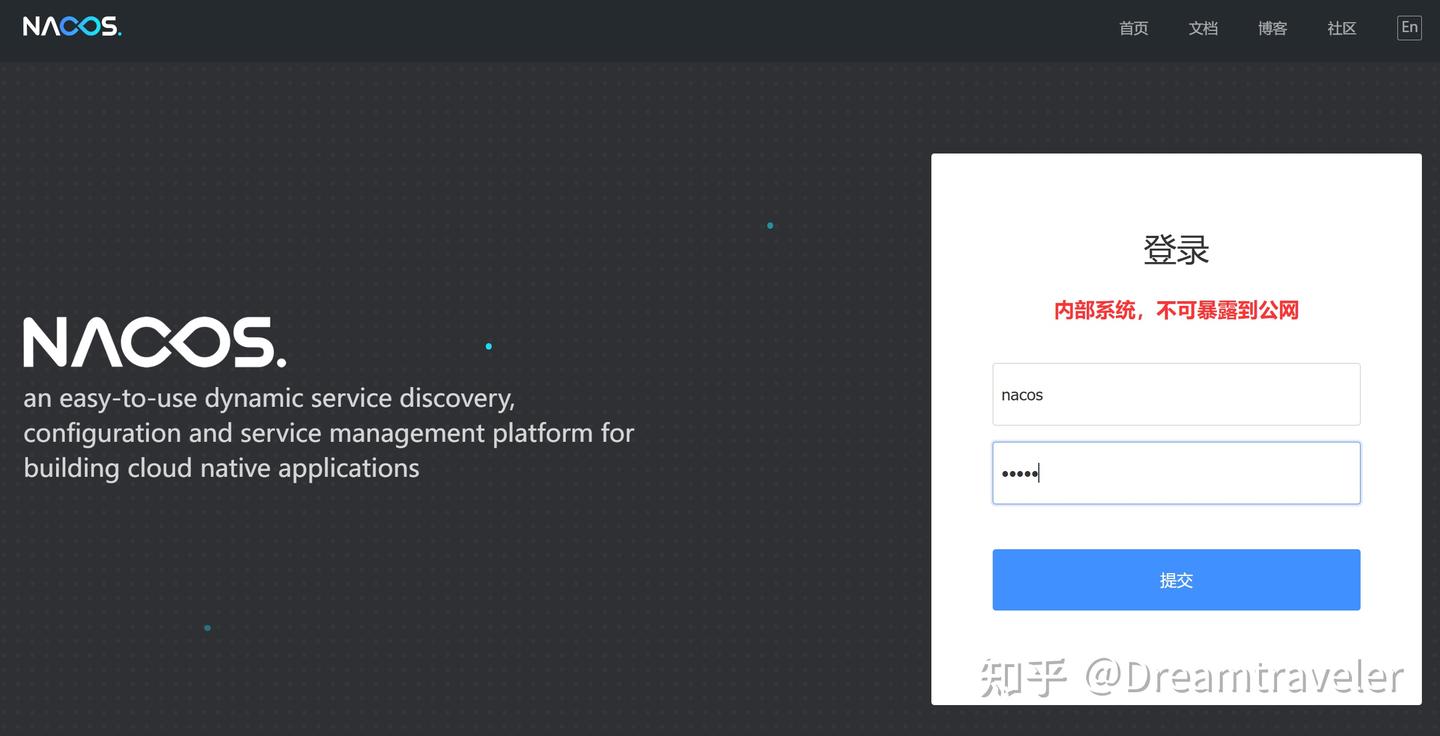
Task: Click inside the password input field
Action: click(x=1176, y=472)
